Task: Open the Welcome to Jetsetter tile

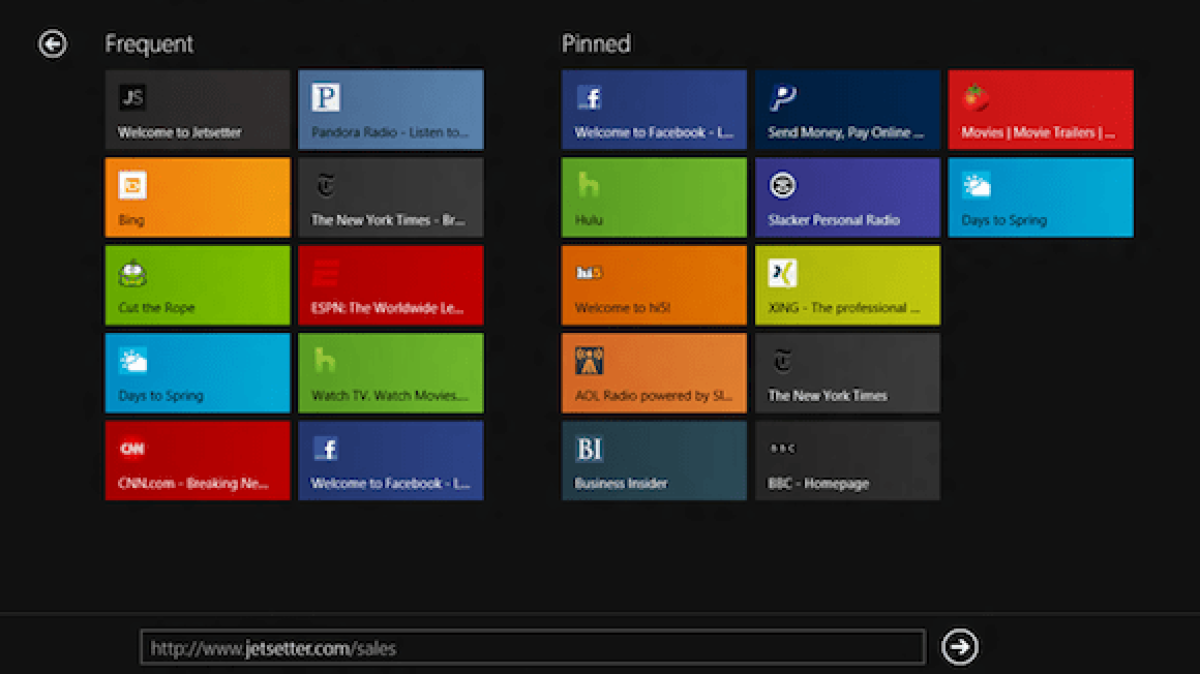Action: [197, 110]
